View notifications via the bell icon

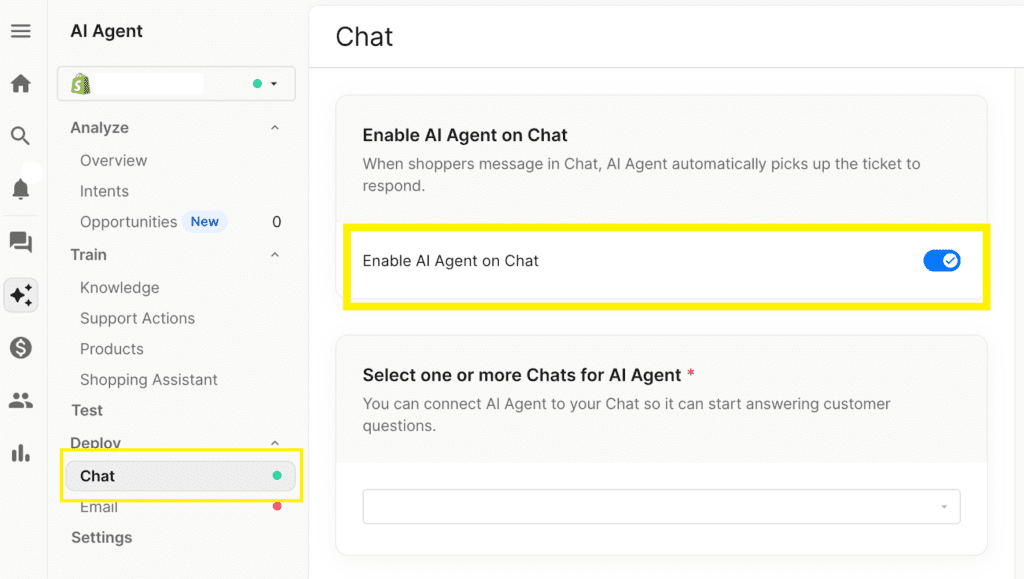[x=20, y=188]
